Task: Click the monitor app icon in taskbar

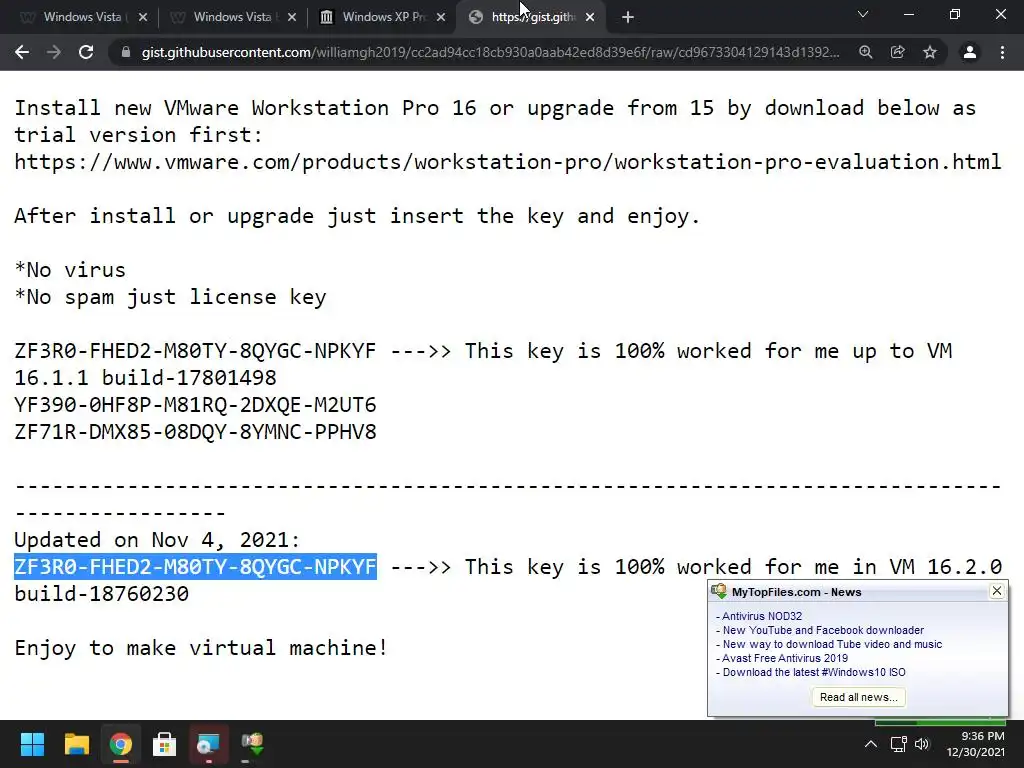Action: [208, 744]
